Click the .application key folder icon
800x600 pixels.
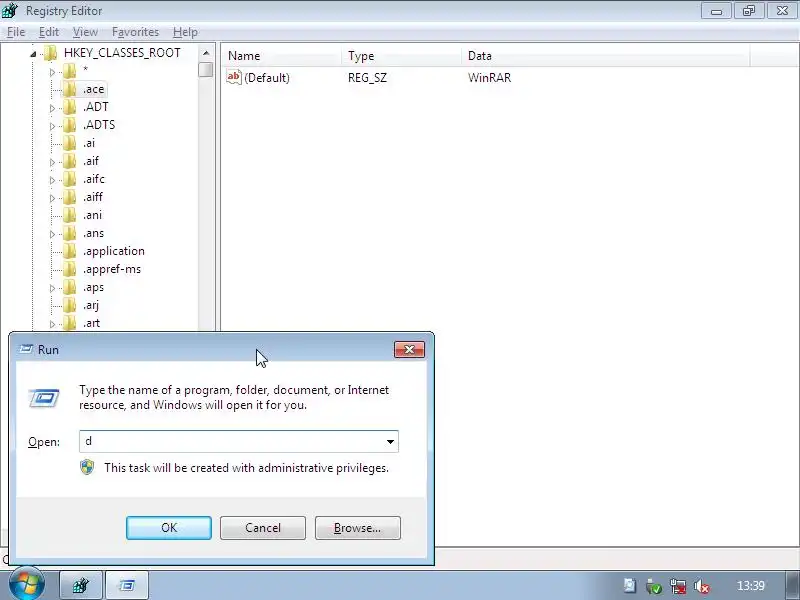pos(69,251)
